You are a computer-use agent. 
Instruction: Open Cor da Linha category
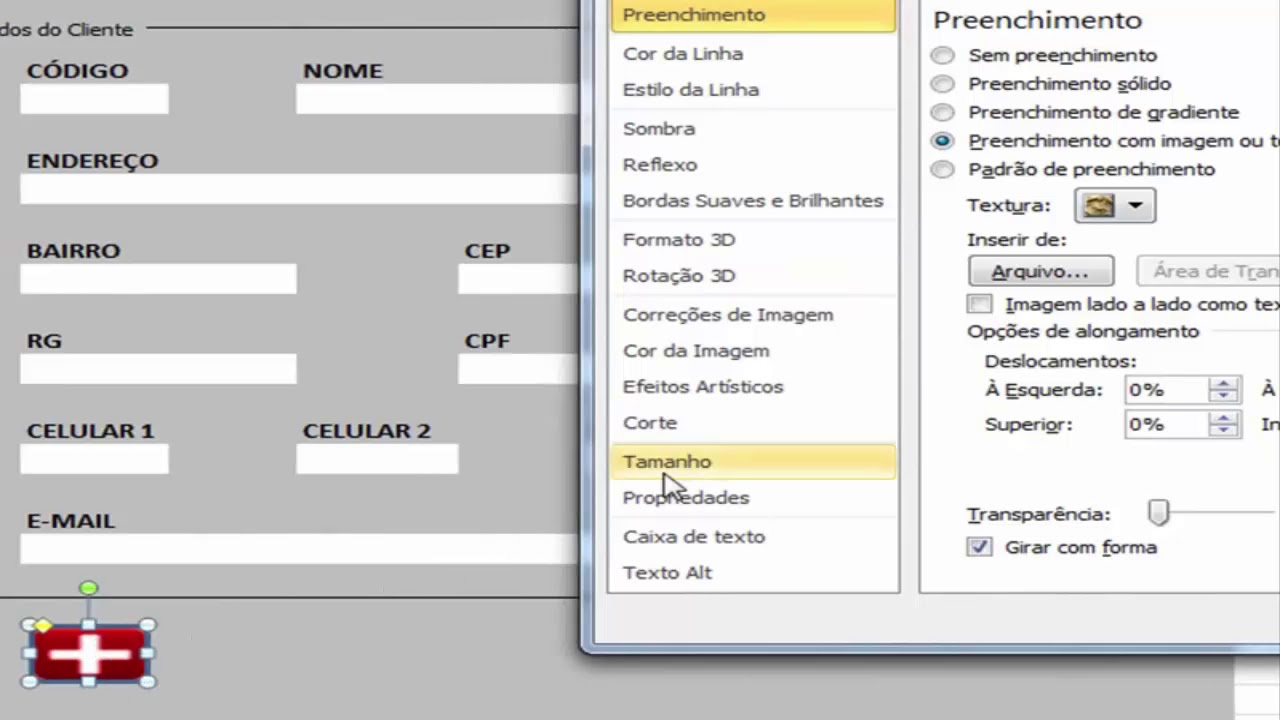(753, 54)
